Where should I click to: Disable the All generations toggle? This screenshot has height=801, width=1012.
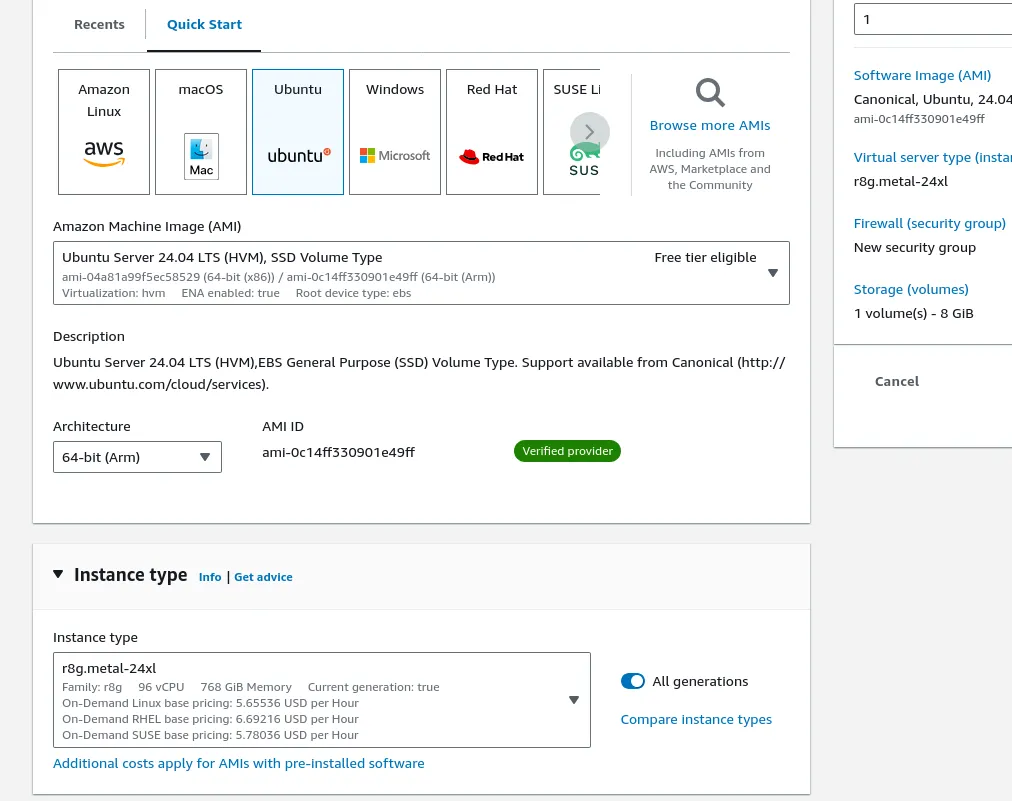632,680
